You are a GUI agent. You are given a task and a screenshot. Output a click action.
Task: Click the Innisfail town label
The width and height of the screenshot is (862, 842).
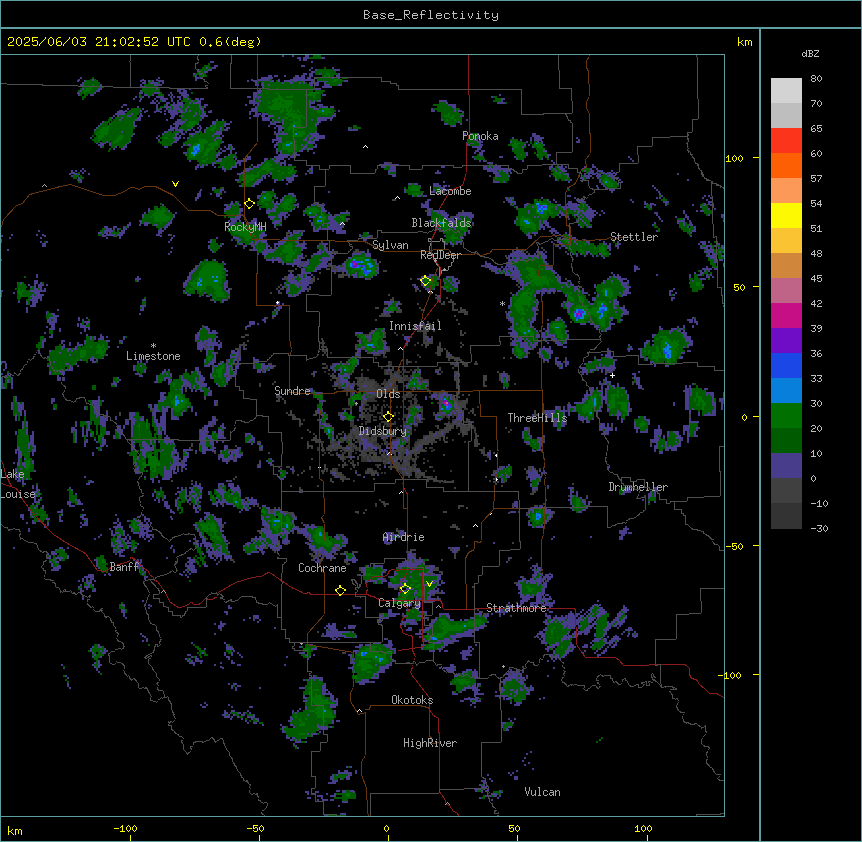415,326
